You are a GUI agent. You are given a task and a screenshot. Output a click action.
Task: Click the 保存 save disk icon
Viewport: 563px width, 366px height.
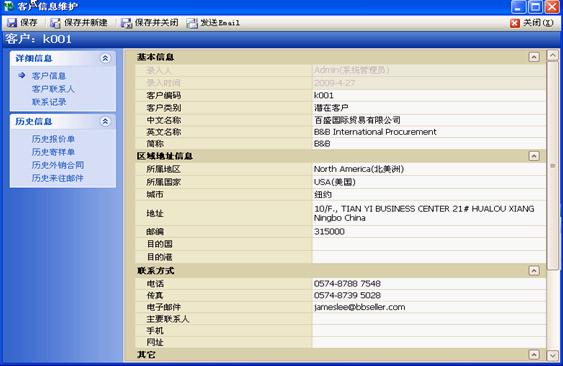click(12, 23)
